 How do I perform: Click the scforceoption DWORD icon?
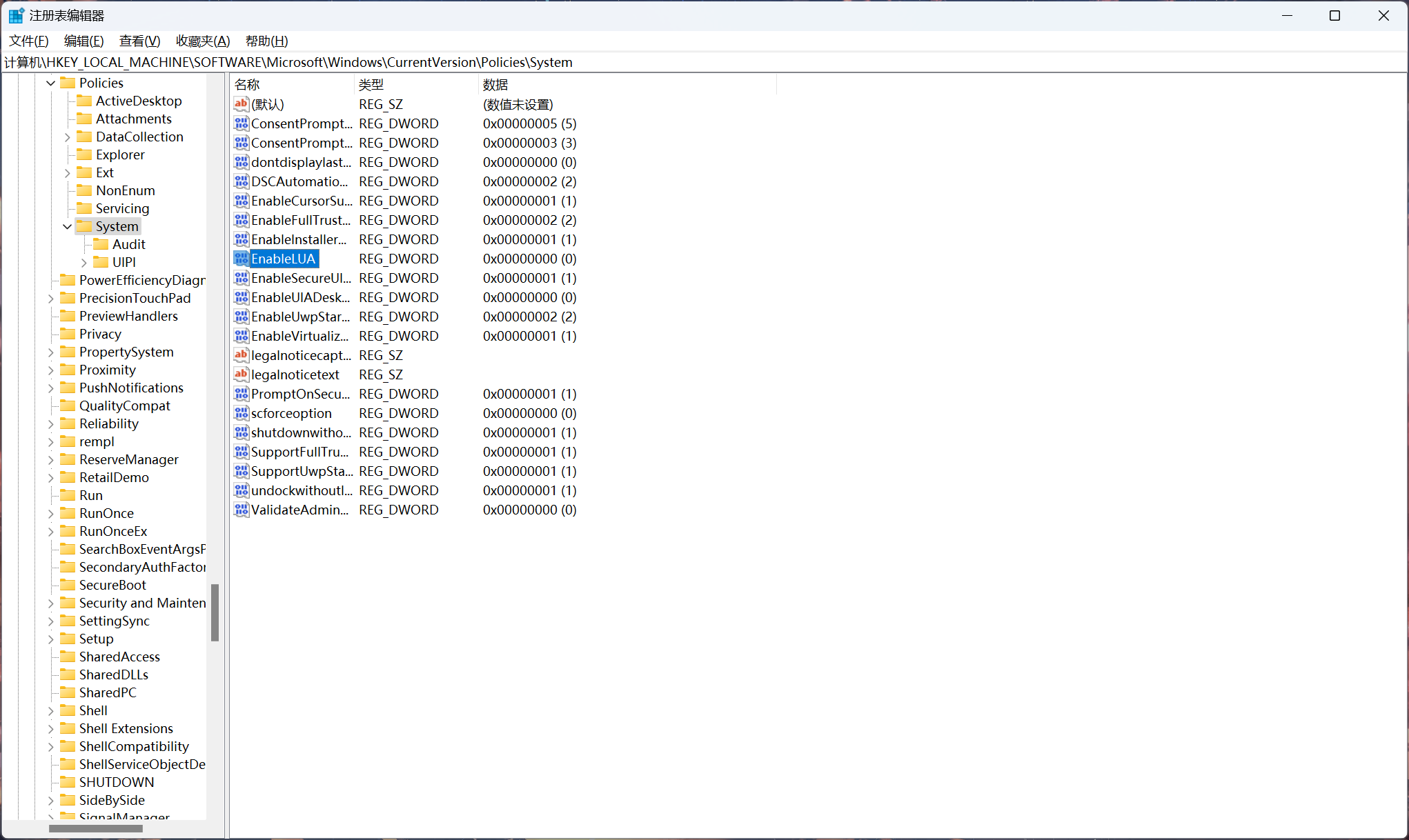point(241,413)
